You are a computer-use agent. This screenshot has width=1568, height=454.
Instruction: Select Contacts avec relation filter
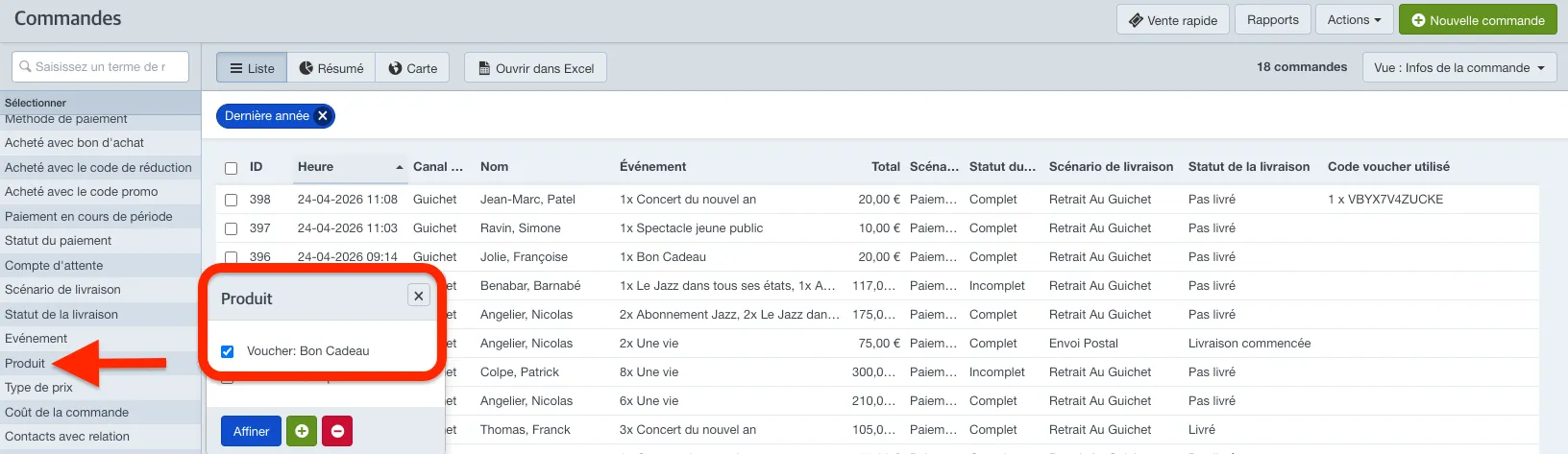pyautogui.click(x=100, y=436)
